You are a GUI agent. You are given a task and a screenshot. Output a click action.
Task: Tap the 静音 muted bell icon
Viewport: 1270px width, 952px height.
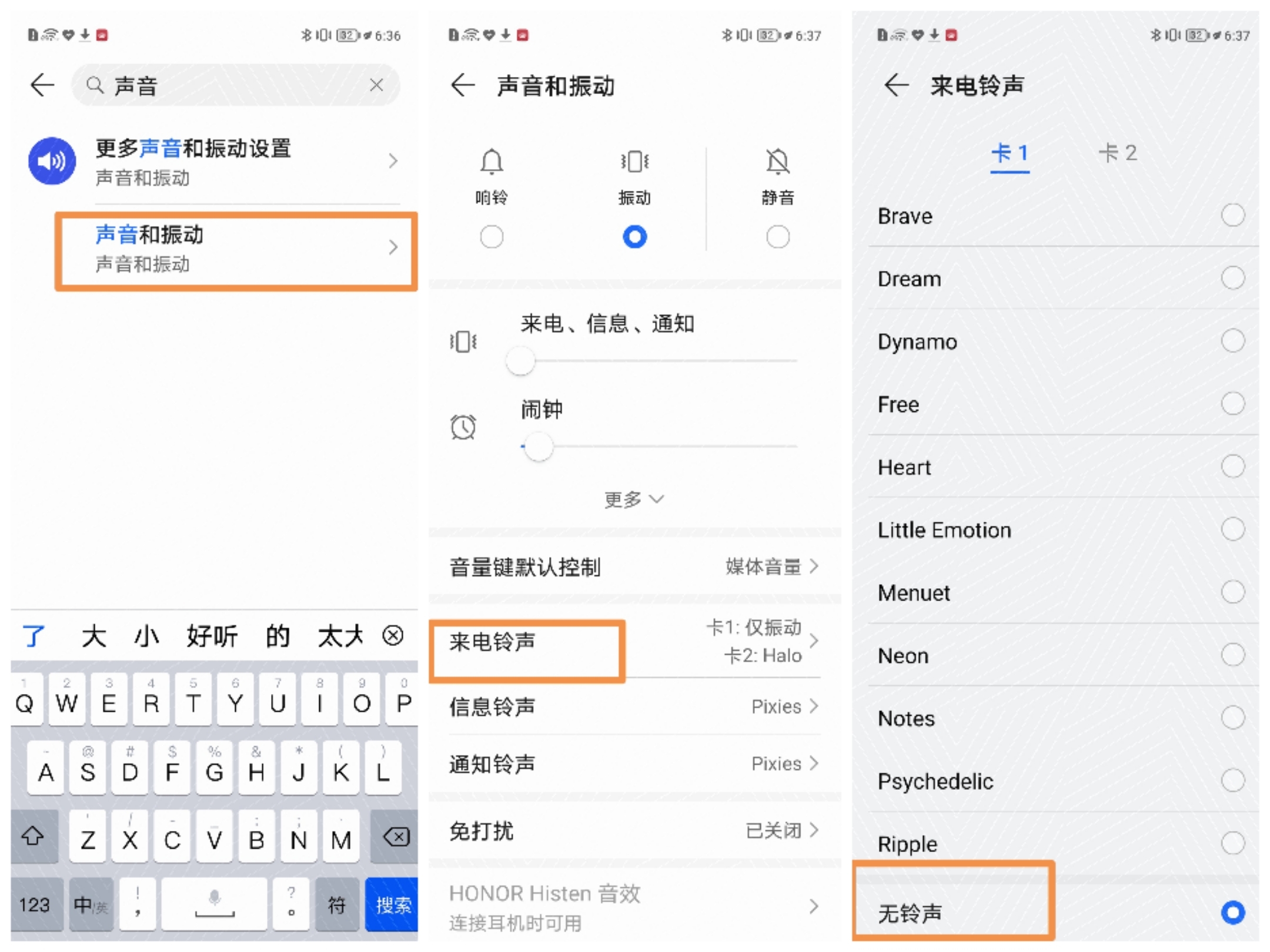pos(777,161)
